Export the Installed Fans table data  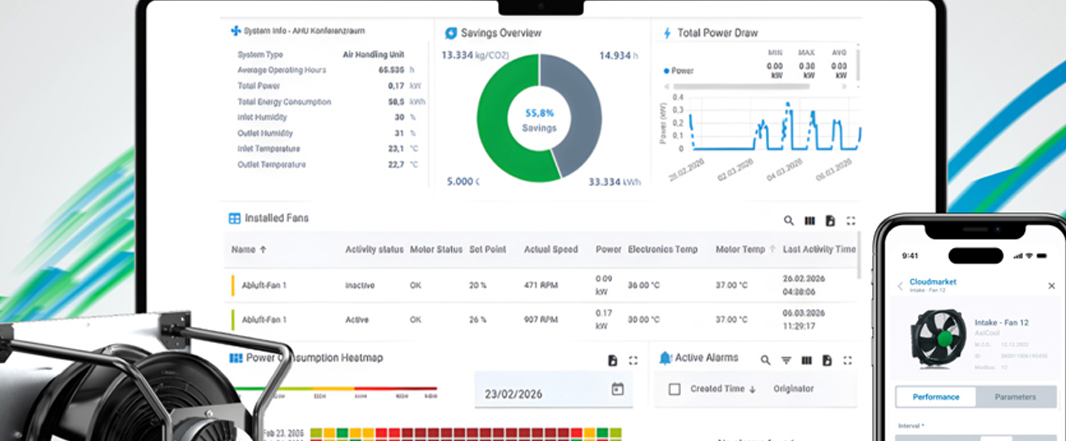pos(831,220)
